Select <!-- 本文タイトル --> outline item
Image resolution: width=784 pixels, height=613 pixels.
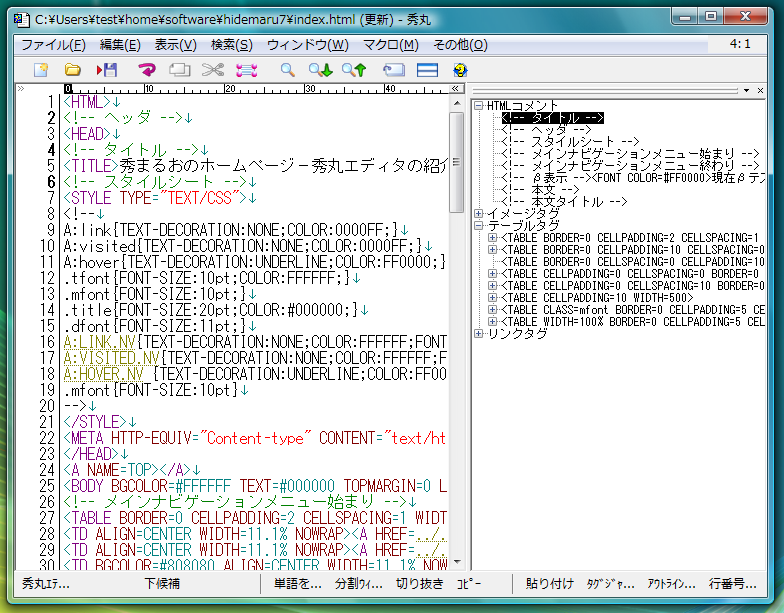click(564, 202)
